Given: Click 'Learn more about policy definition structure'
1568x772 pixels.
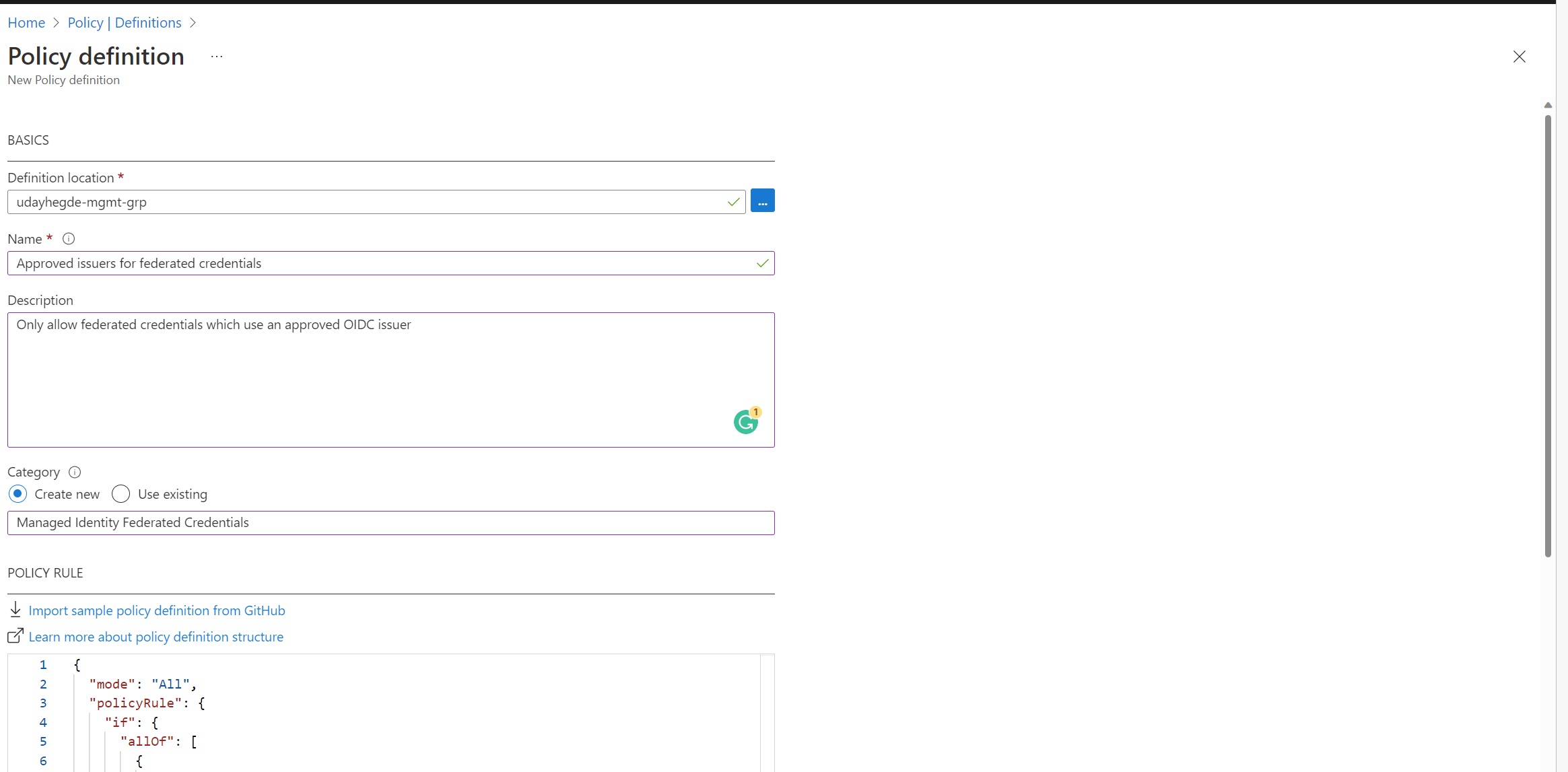Looking at the screenshot, I should [156, 636].
